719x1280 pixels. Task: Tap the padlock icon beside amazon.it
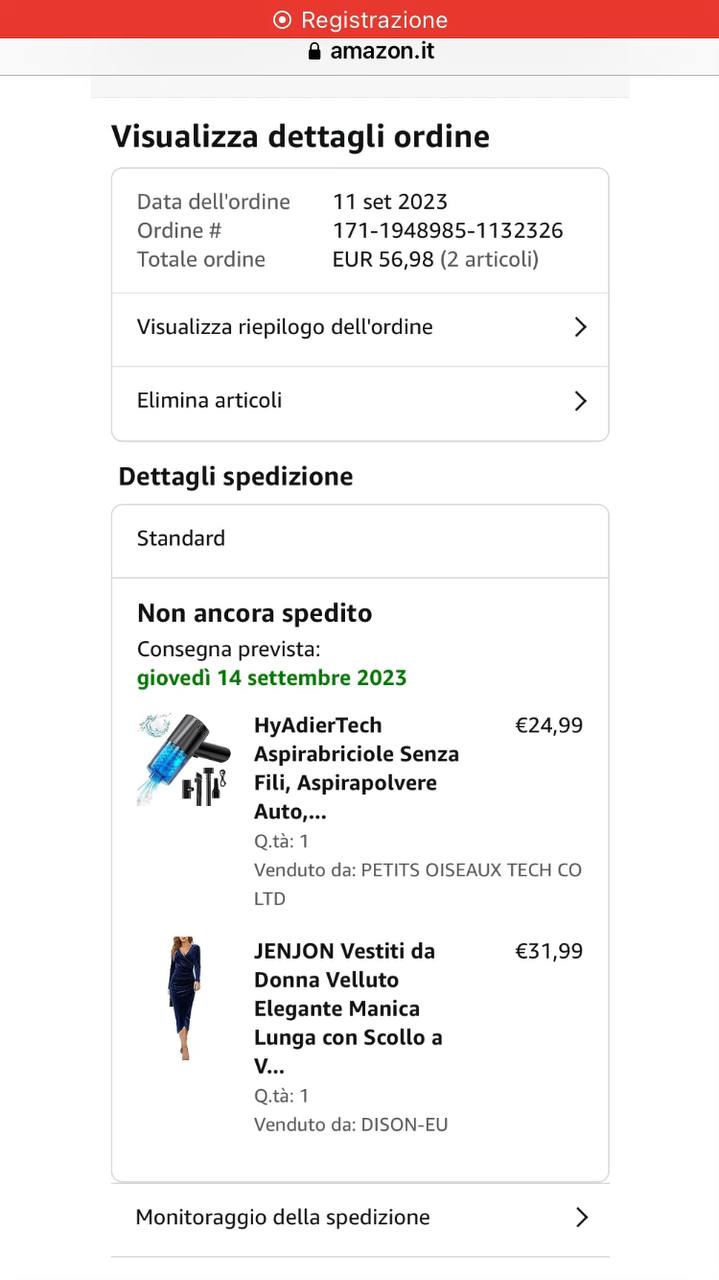pos(315,51)
